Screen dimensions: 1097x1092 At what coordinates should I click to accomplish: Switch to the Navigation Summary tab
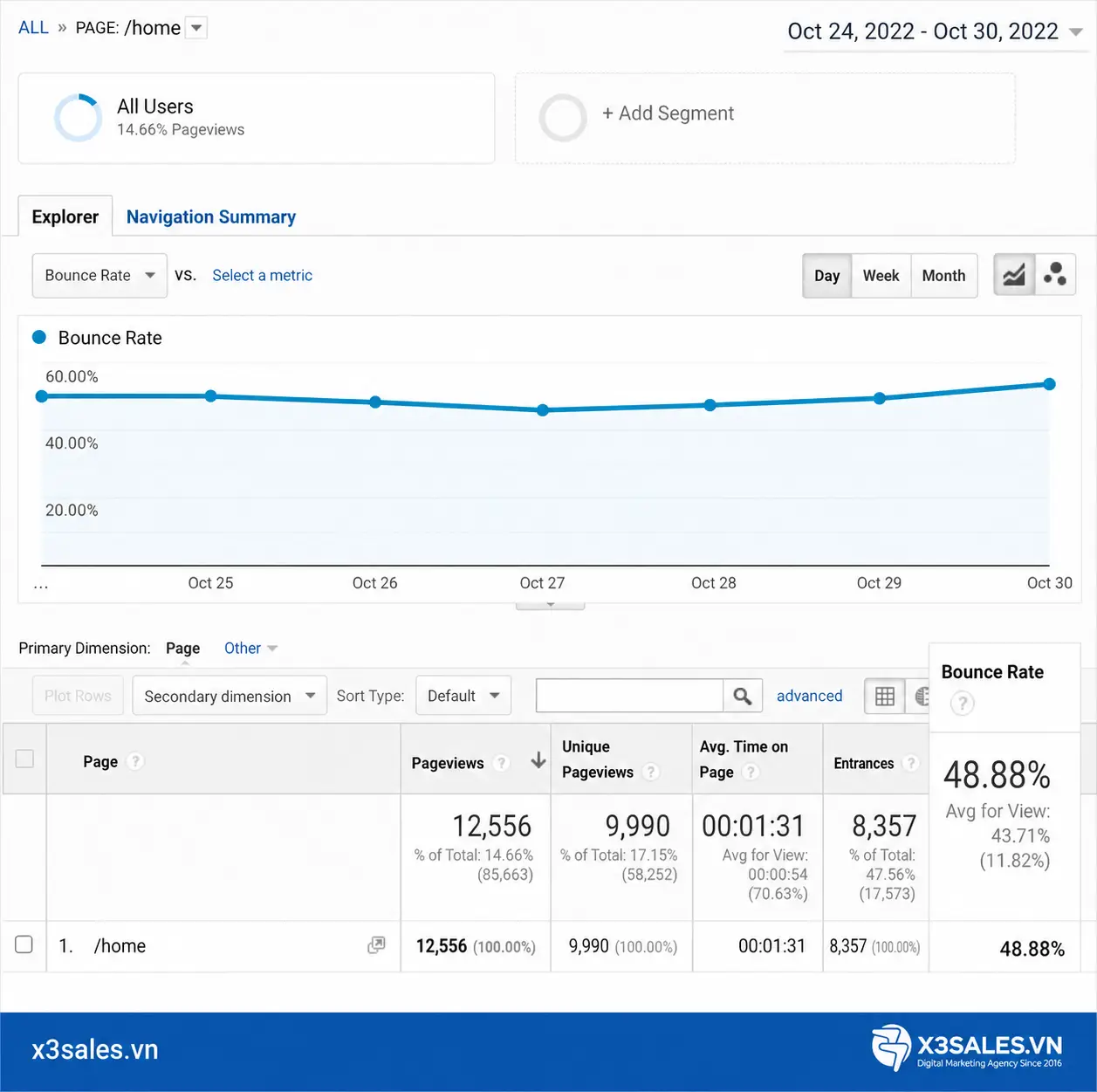pyautogui.click(x=211, y=216)
